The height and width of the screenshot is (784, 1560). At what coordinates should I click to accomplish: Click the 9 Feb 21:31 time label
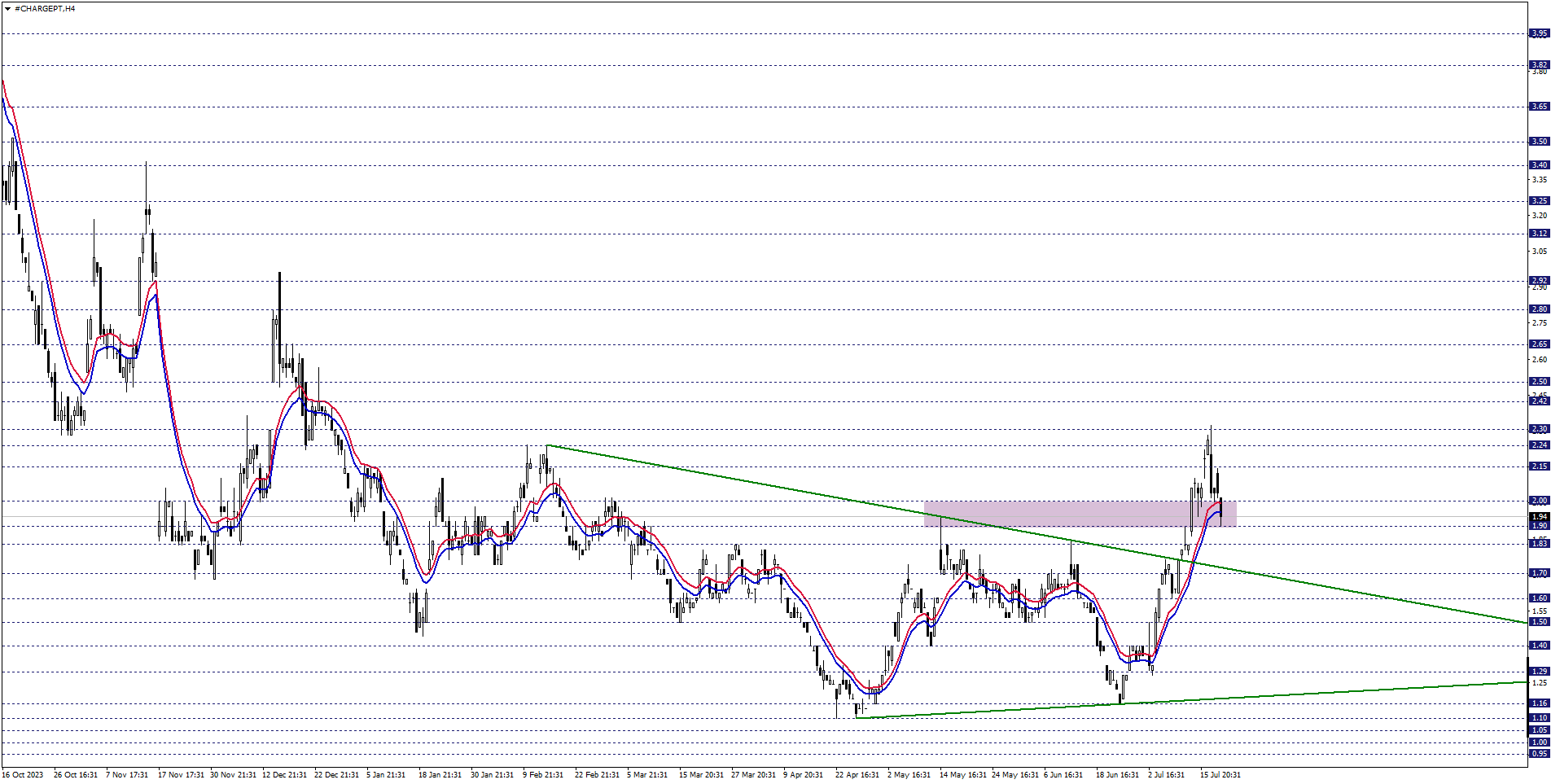[x=543, y=775]
